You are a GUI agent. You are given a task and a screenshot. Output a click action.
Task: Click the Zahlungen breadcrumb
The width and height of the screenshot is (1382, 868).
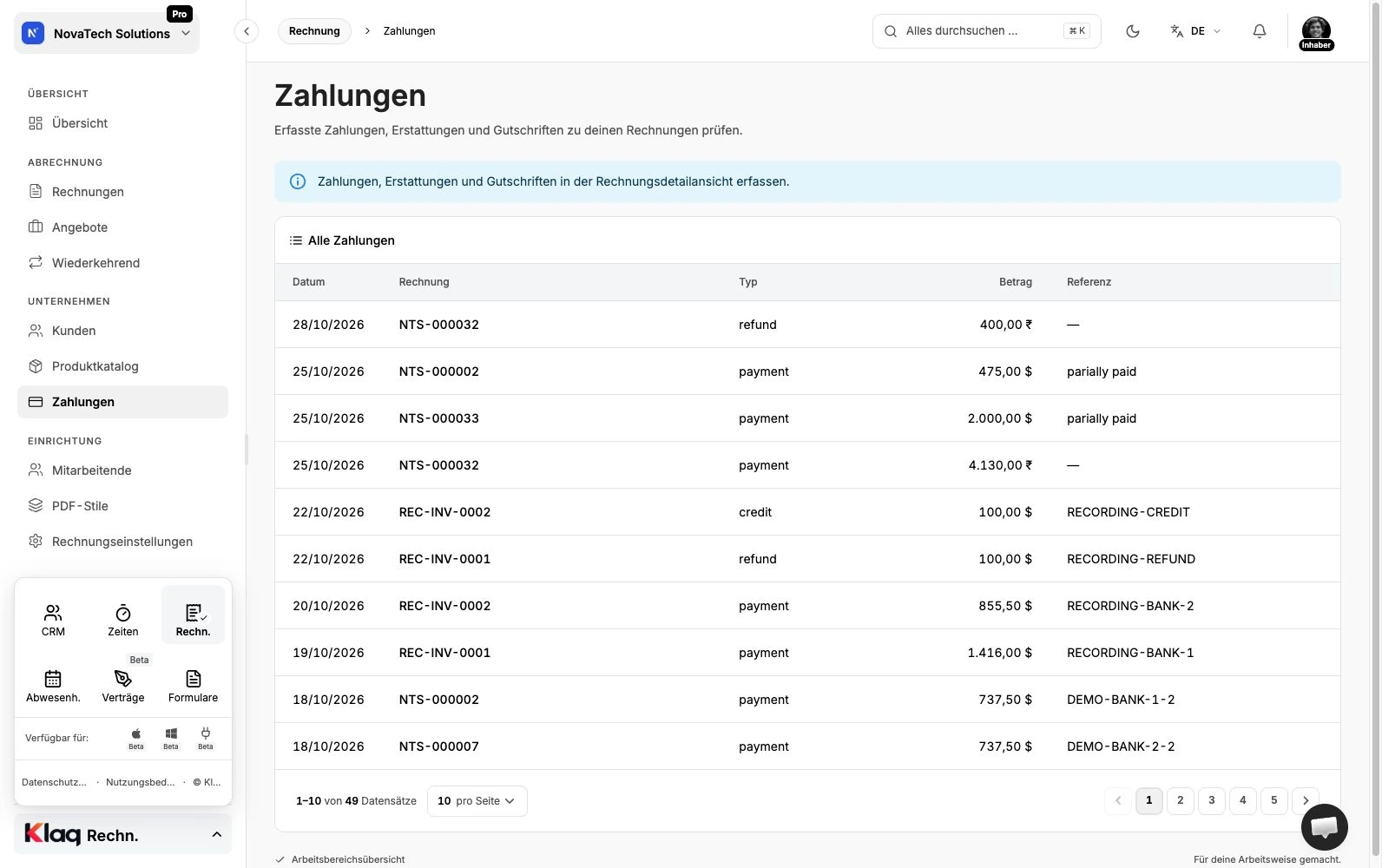click(409, 31)
